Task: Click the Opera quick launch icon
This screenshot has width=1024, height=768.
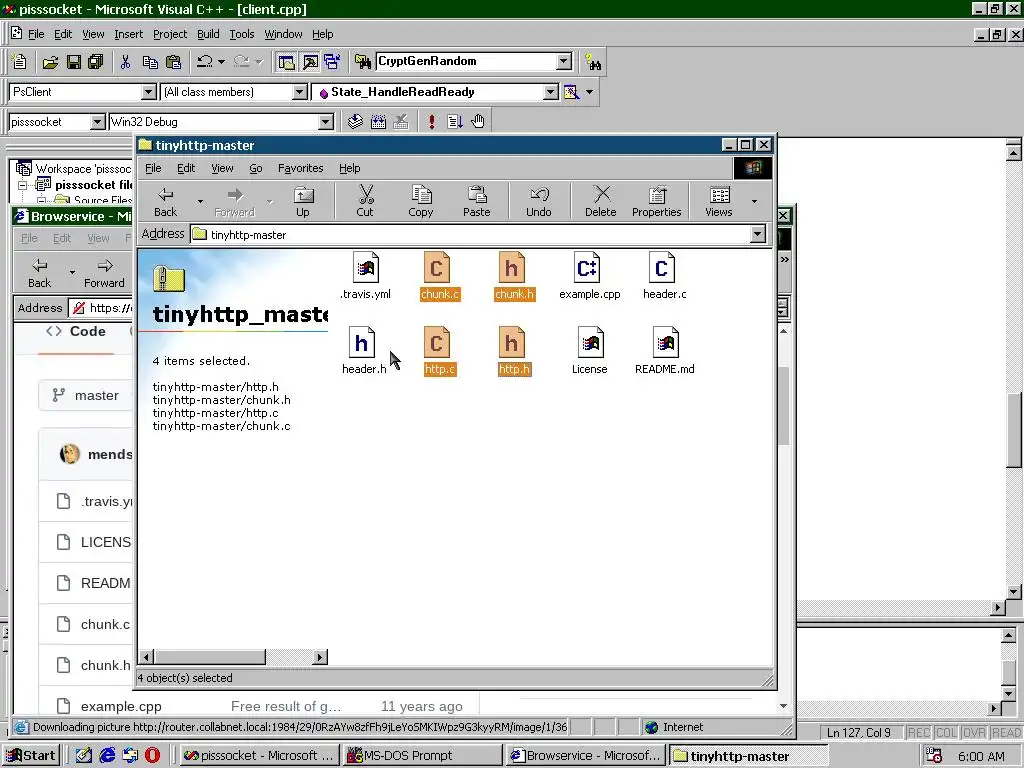Action: [x=152, y=756]
